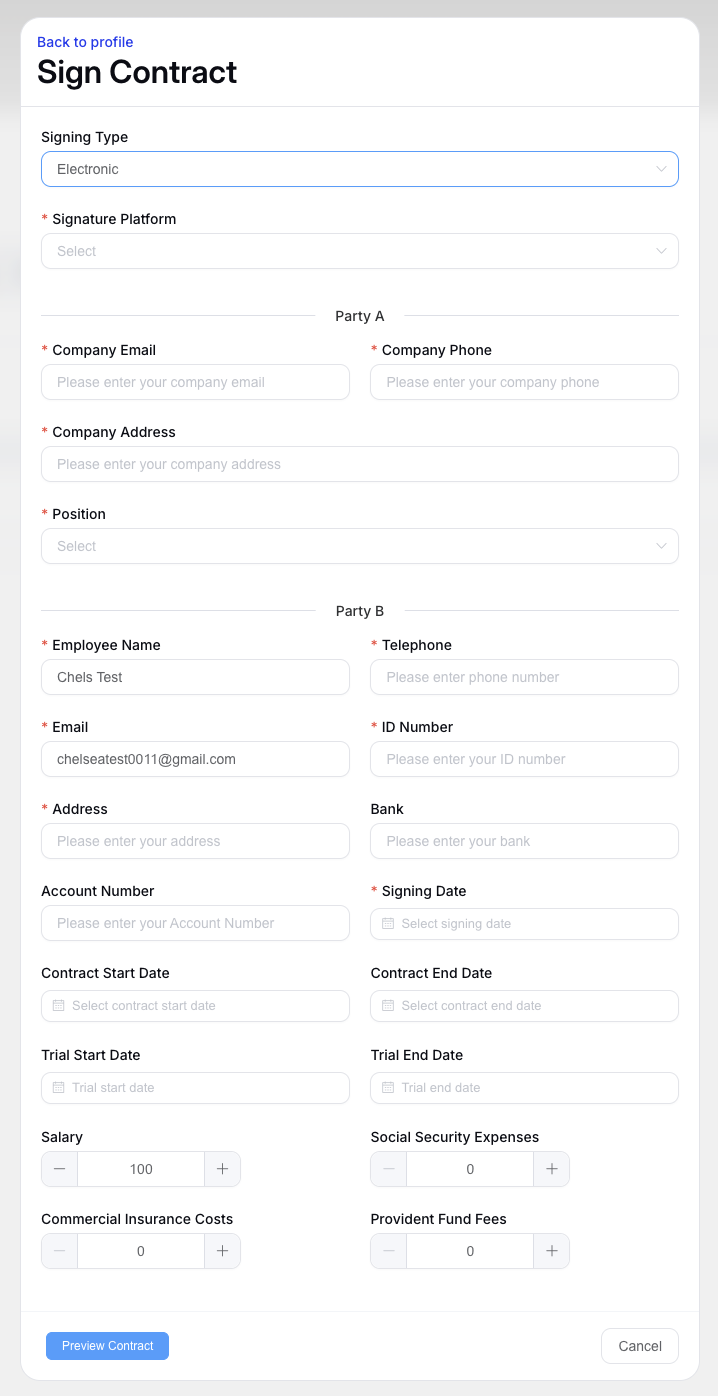Click into the Company Address field
The height and width of the screenshot is (1396, 718).
point(360,464)
